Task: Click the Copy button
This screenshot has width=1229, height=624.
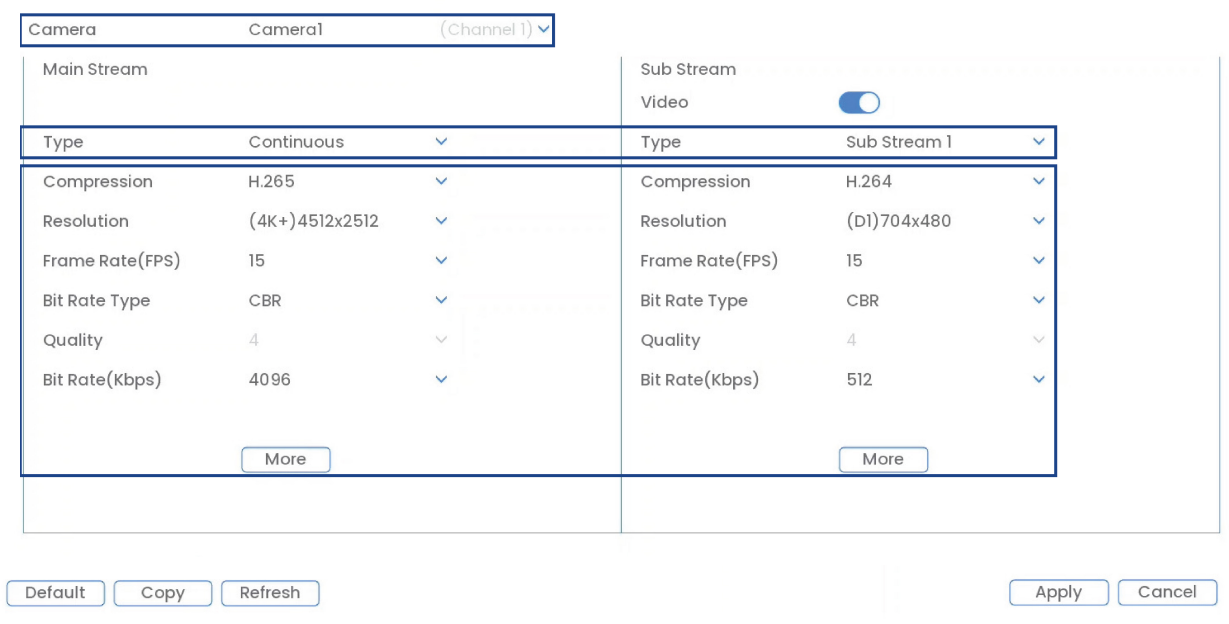Action: point(162,593)
